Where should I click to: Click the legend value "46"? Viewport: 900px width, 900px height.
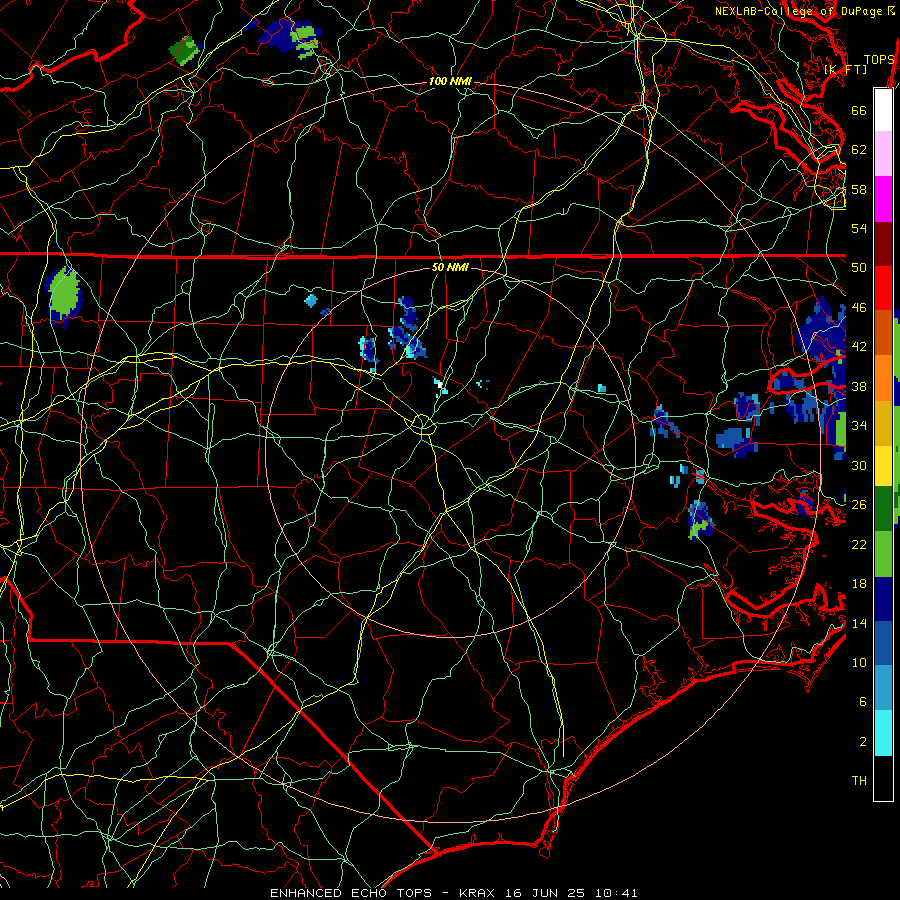tap(859, 308)
